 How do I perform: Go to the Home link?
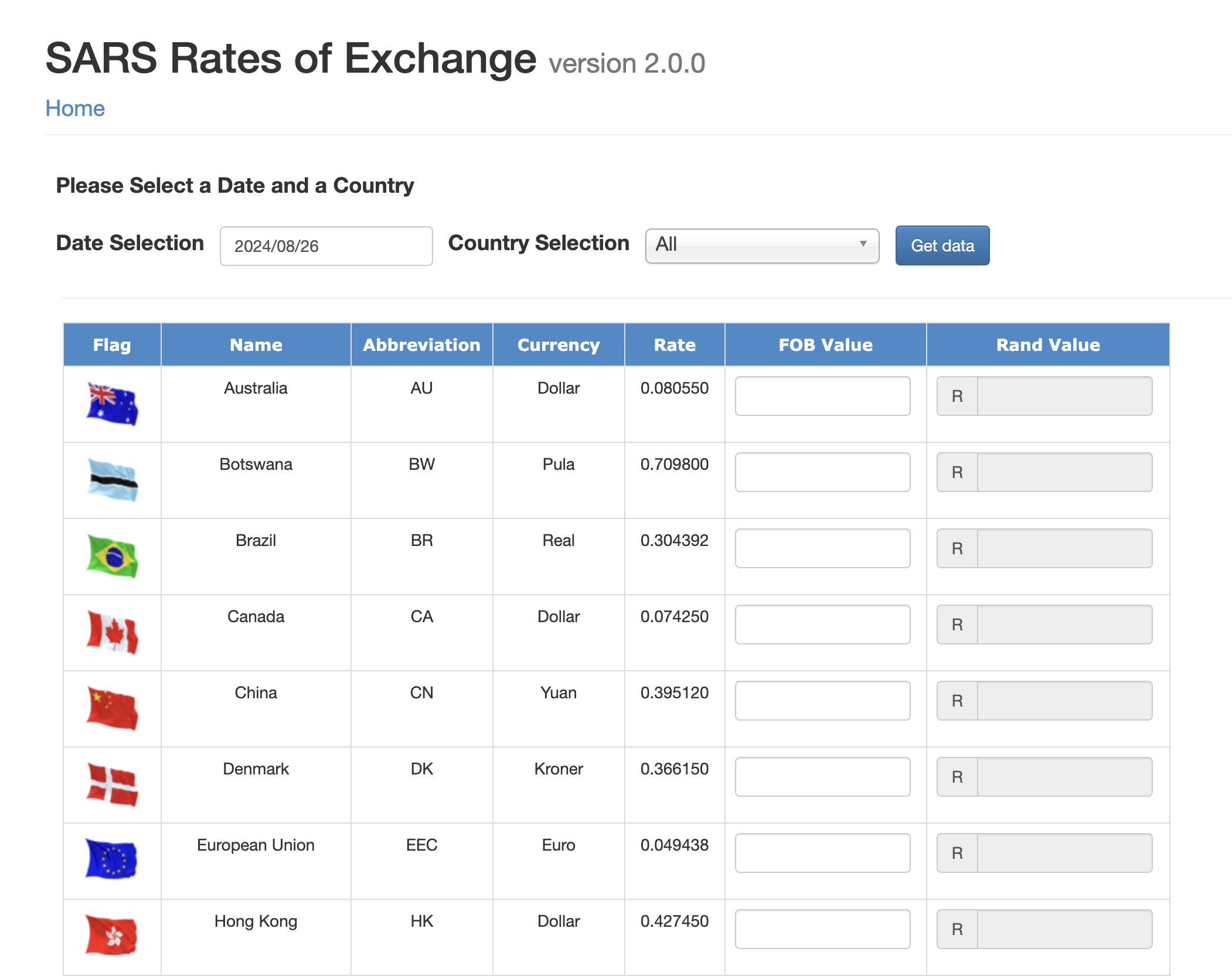point(75,108)
